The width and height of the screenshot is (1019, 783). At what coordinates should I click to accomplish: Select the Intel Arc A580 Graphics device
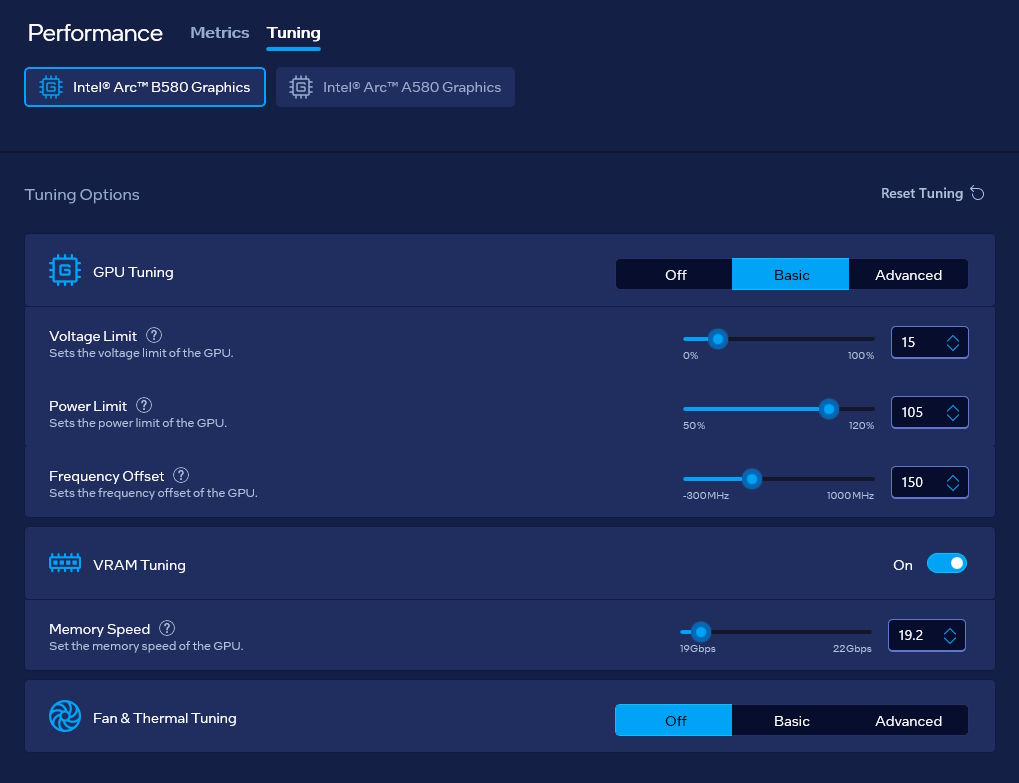click(395, 87)
